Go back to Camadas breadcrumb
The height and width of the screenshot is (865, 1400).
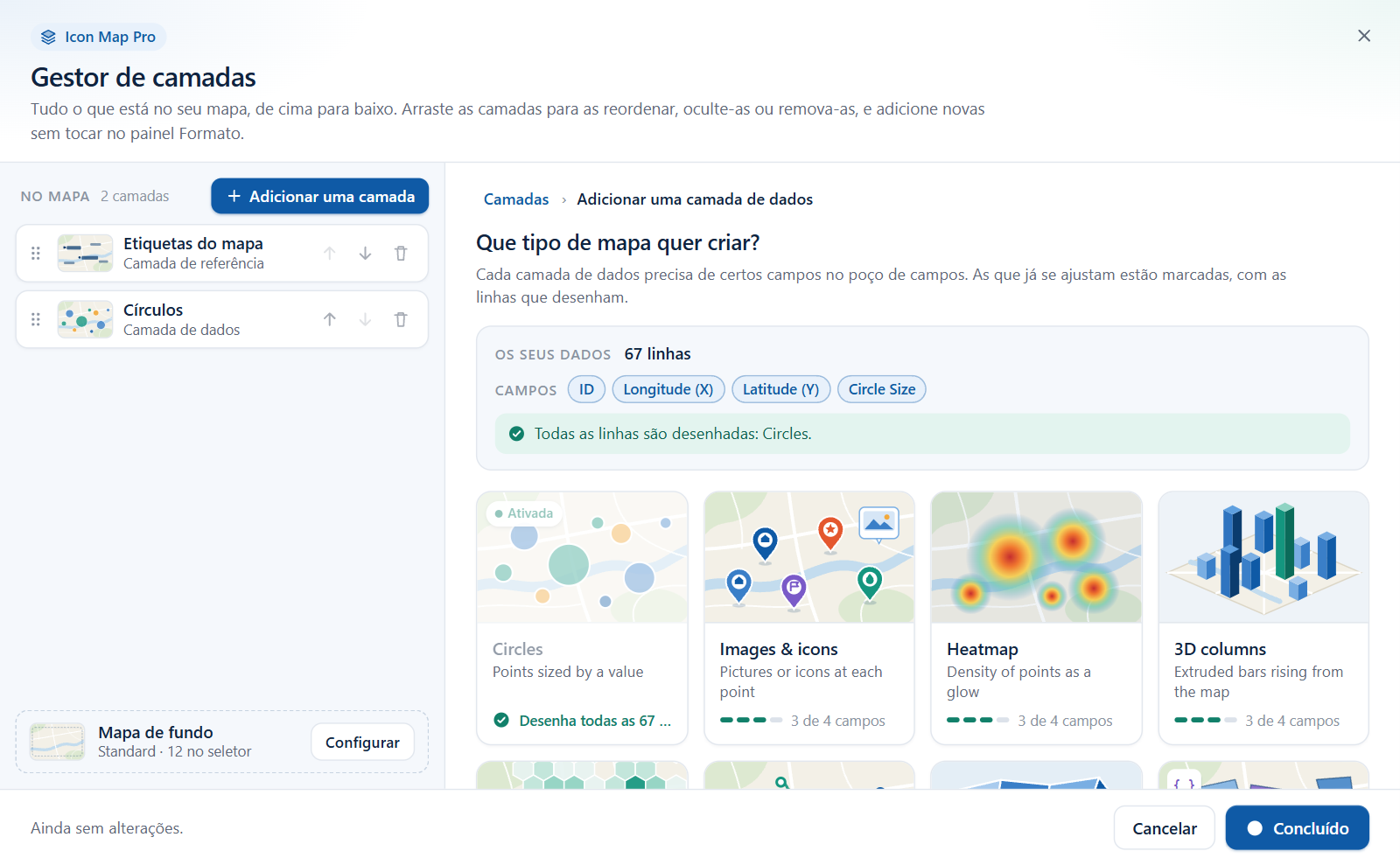[516, 199]
